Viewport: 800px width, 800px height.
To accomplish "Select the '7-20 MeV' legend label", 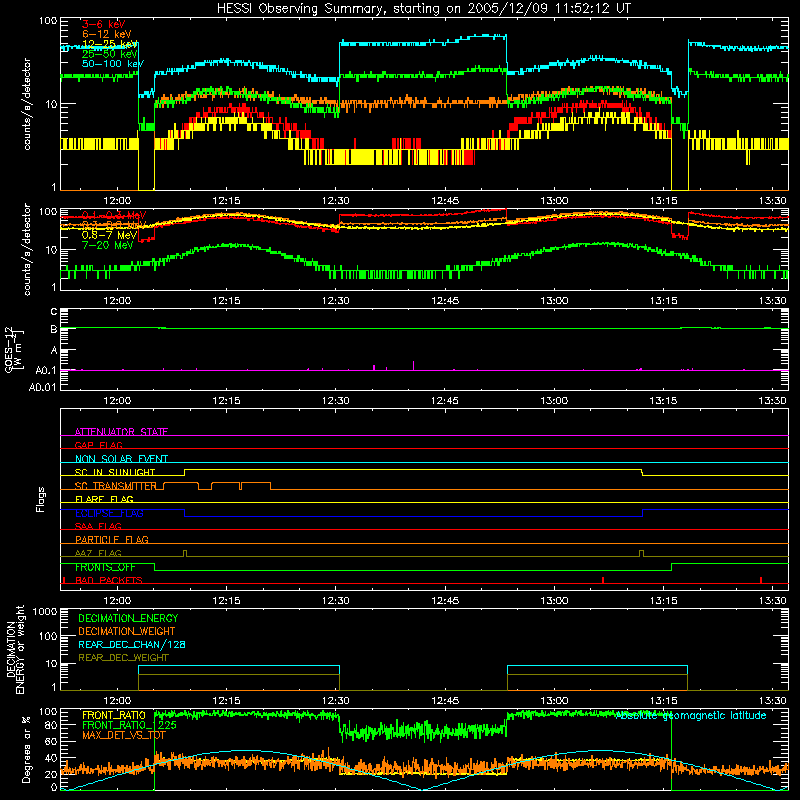I will click(x=107, y=245).
